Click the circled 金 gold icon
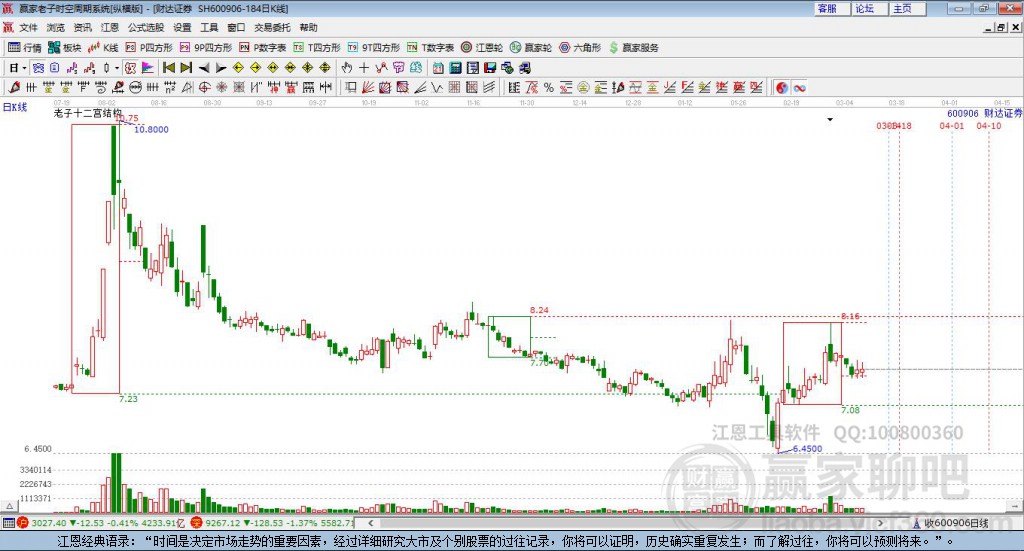The width and height of the screenshot is (1024, 551). click(583, 87)
